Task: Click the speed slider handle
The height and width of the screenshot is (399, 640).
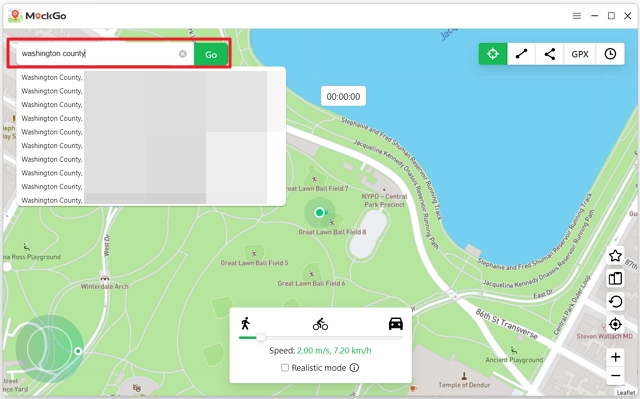Action: point(261,337)
